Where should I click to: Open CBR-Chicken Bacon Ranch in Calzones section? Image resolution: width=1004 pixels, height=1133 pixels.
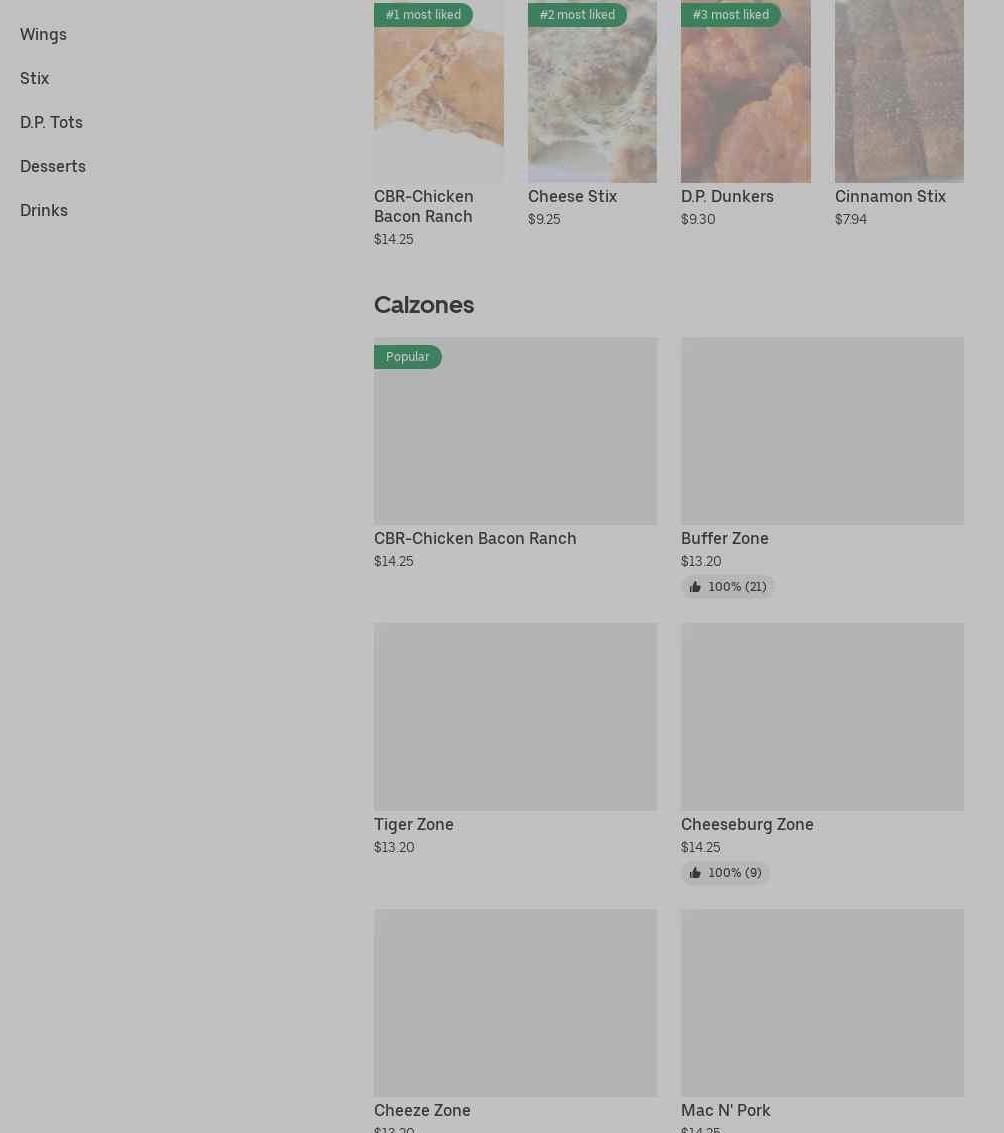(475, 538)
